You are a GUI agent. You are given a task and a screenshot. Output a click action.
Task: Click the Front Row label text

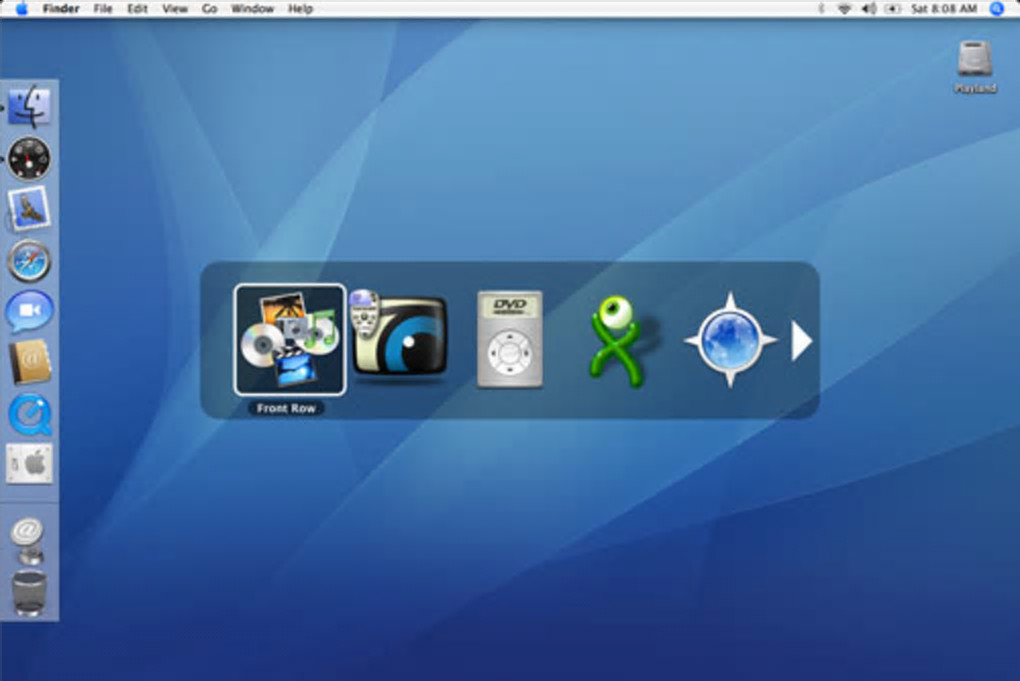pyautogui.click(x=286, y=408)
